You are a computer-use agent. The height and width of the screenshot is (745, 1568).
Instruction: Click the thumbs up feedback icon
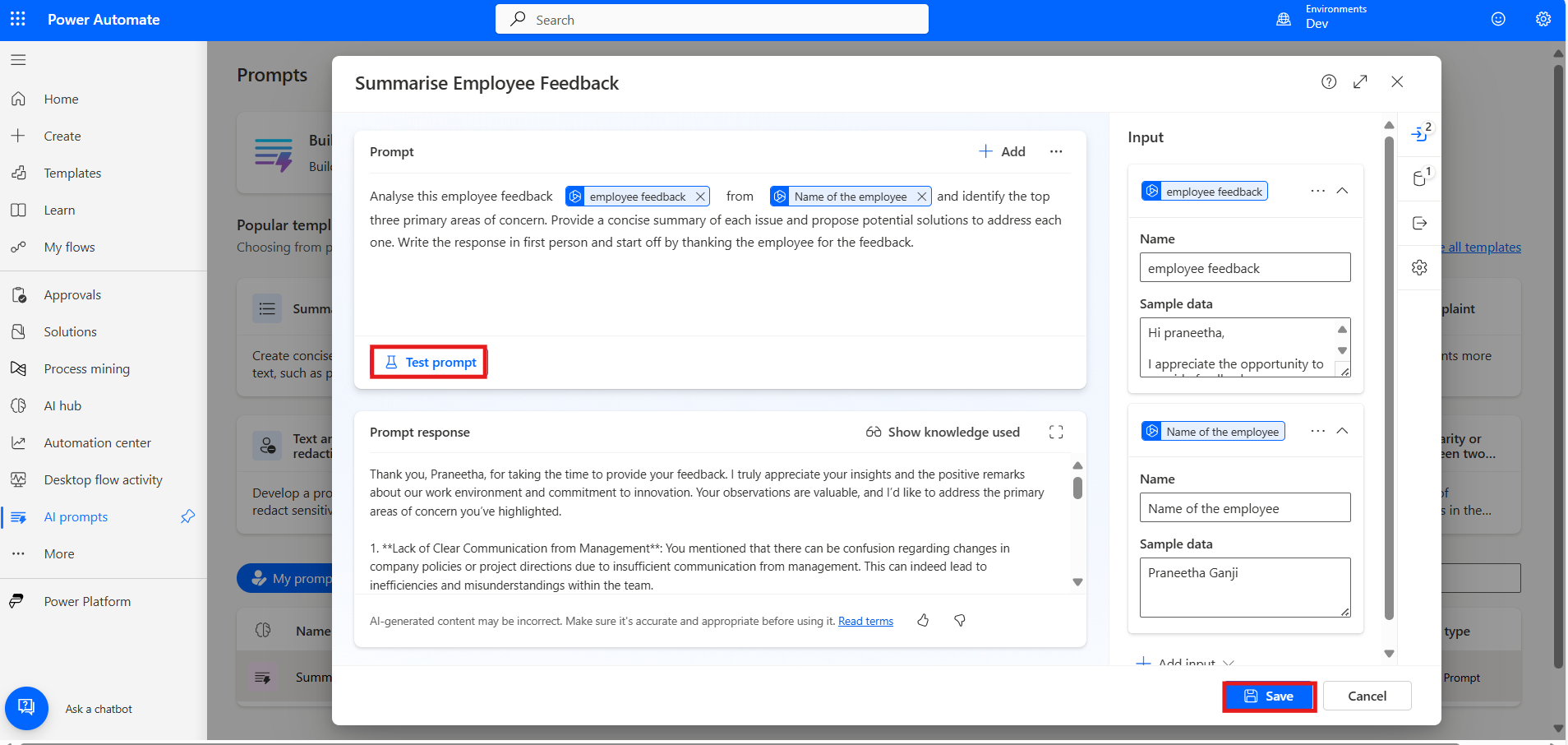point(923,621)
